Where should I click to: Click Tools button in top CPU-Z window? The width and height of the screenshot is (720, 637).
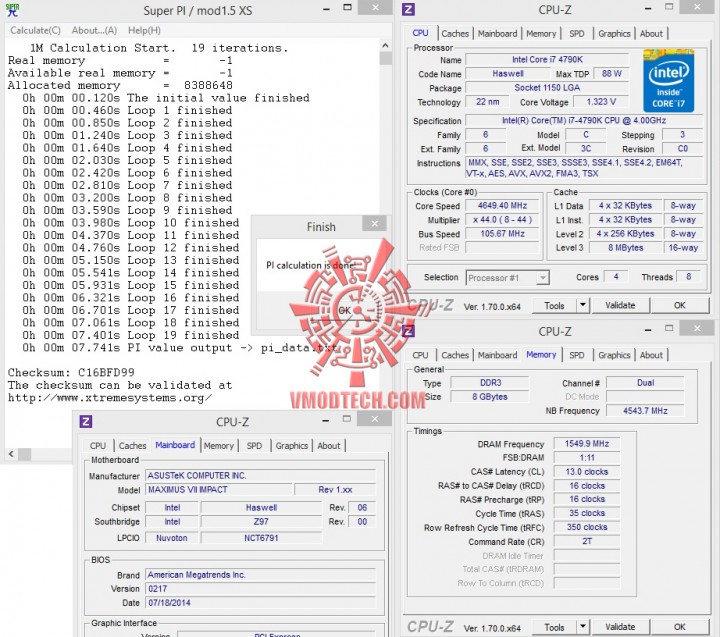(554, 305)
